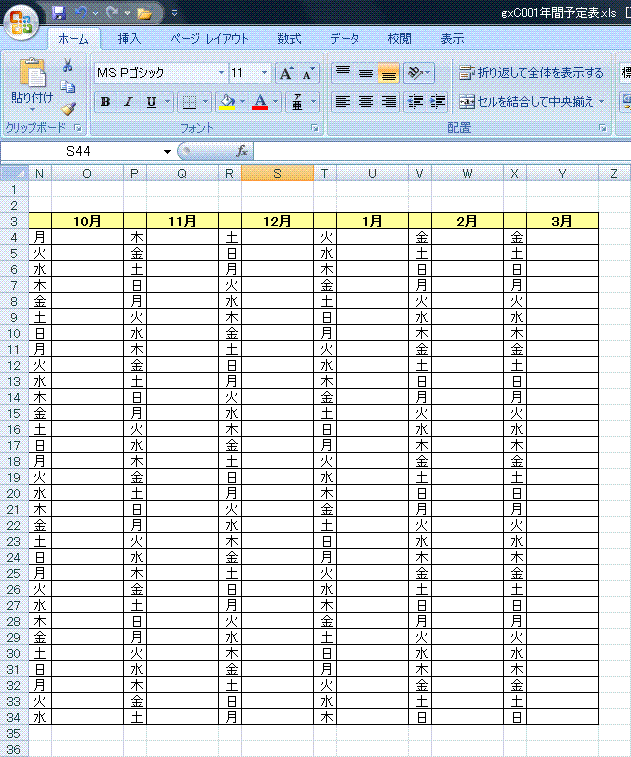Viewport: 631px width, 757px height.
Task: Open underline style dropdown arrow
Action: [x=167, y=102]
